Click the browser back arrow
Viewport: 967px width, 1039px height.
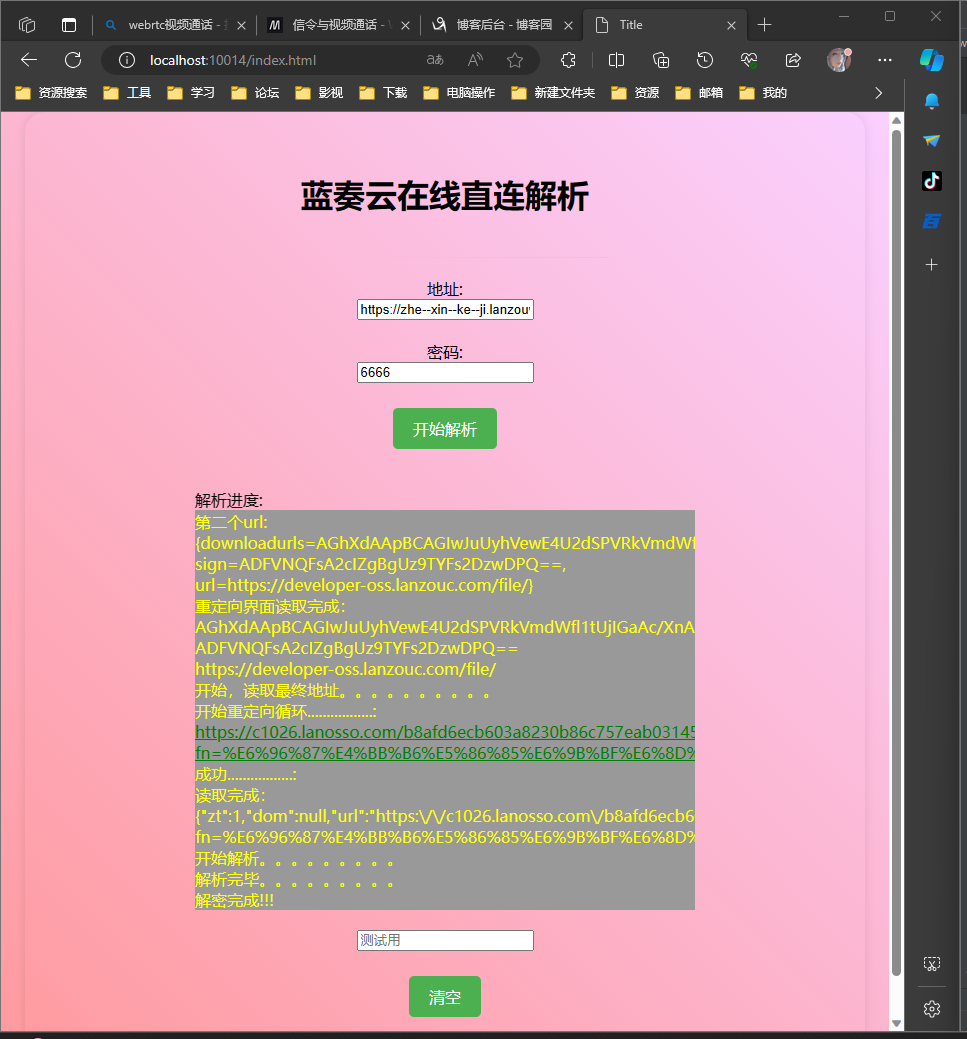[x=28, y=60]
